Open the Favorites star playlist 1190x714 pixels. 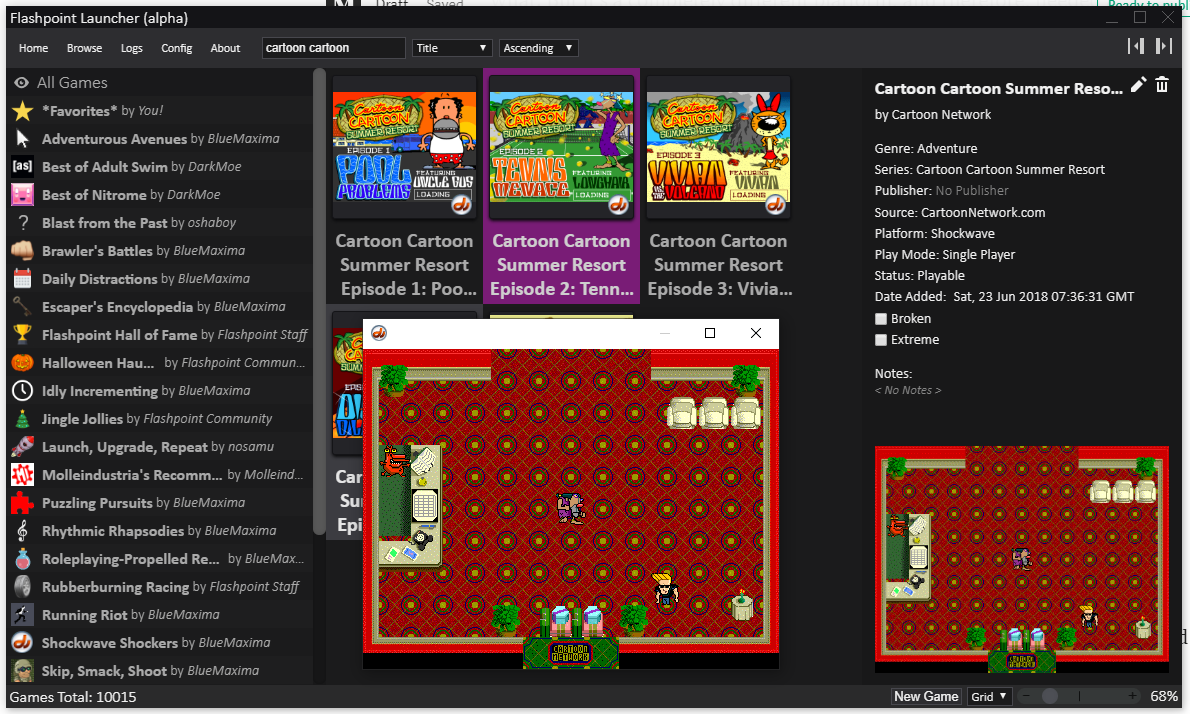[23, 111]
